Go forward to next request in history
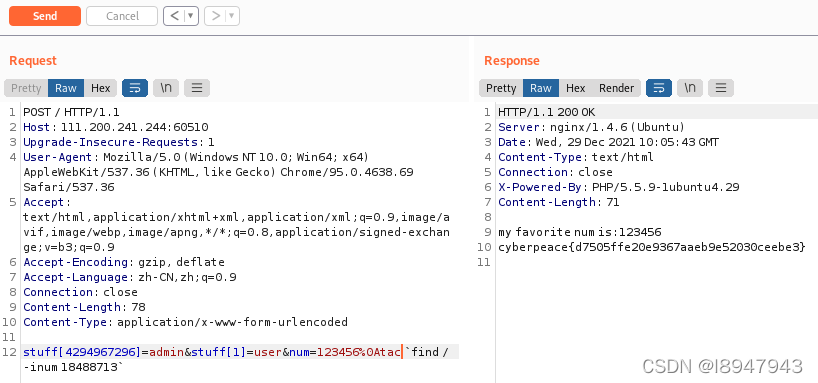Image resolution: width=818 pixels, height=383 pixels. pos(215,16)
